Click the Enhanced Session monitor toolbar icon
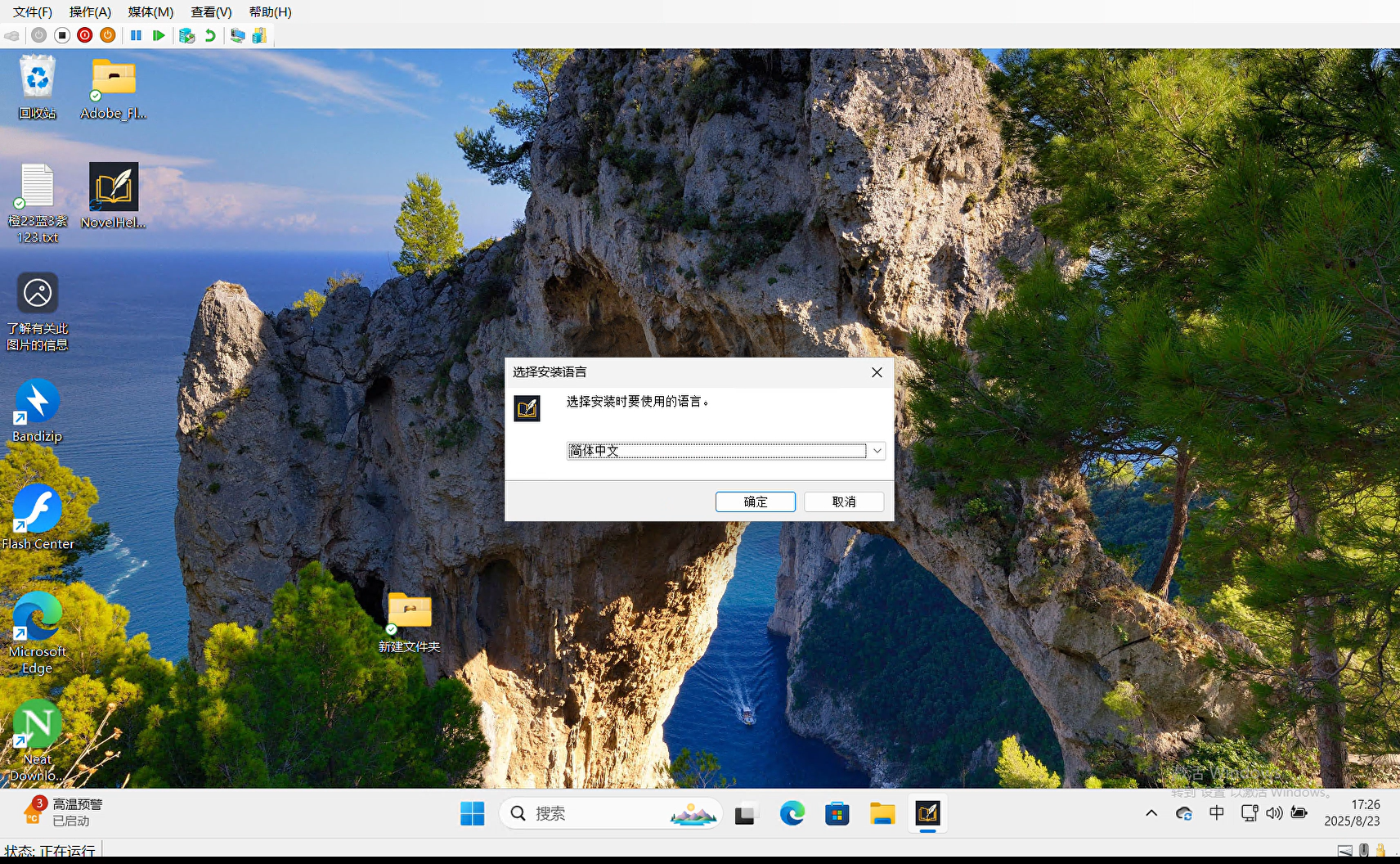This screenshot has height=864, width=1400. 237,35
